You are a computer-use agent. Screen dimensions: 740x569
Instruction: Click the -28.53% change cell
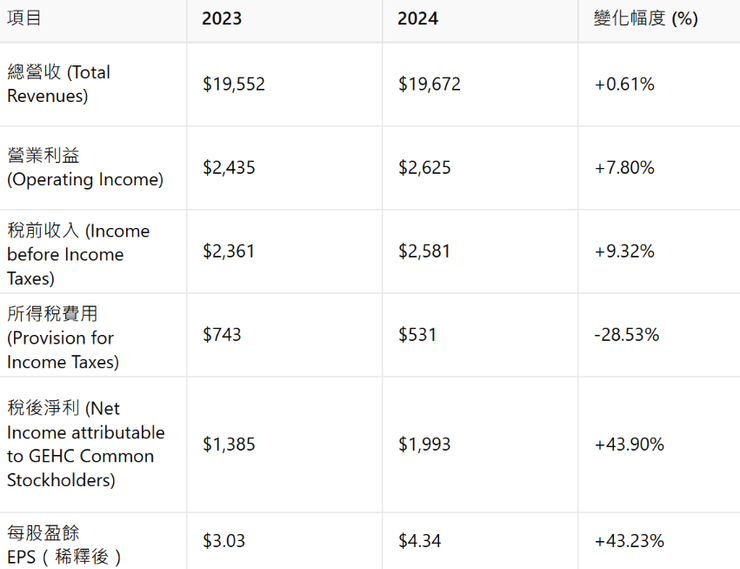626,335
